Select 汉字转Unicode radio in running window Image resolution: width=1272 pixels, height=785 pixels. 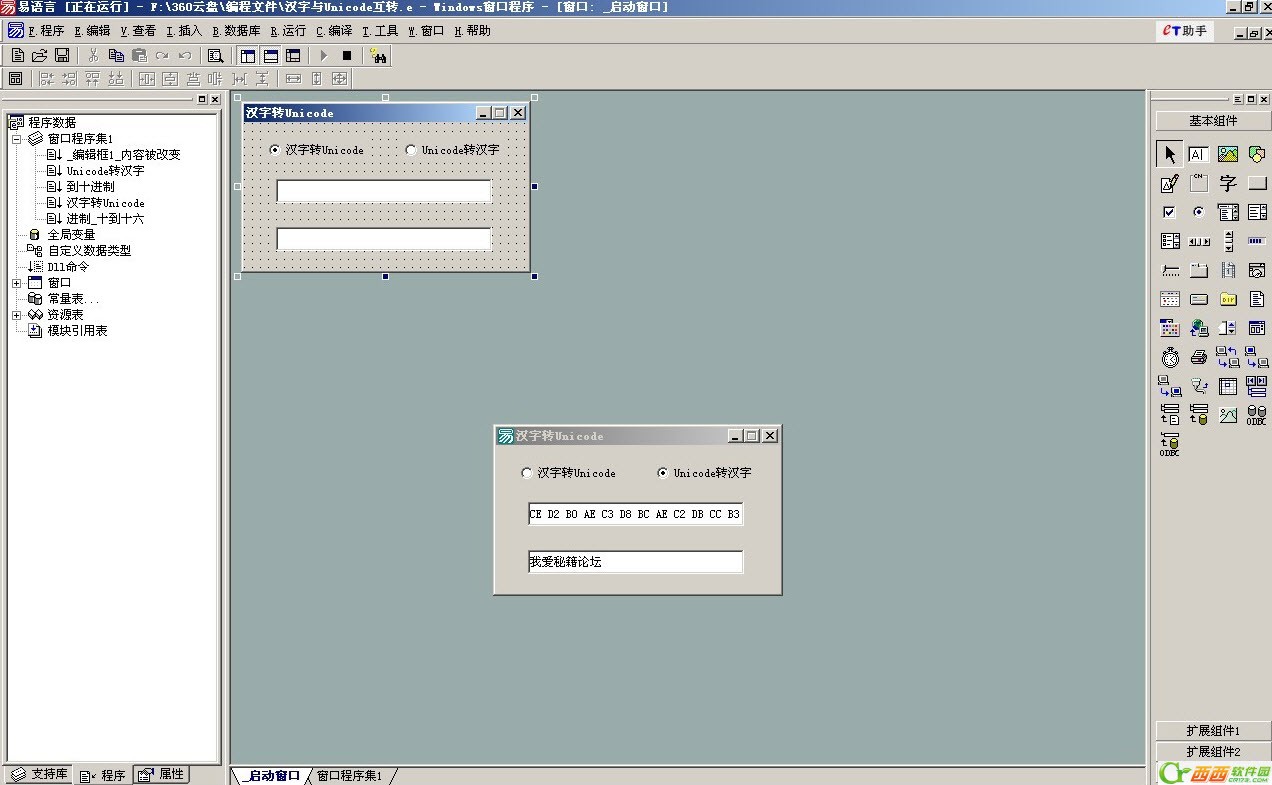pos(568,473)
